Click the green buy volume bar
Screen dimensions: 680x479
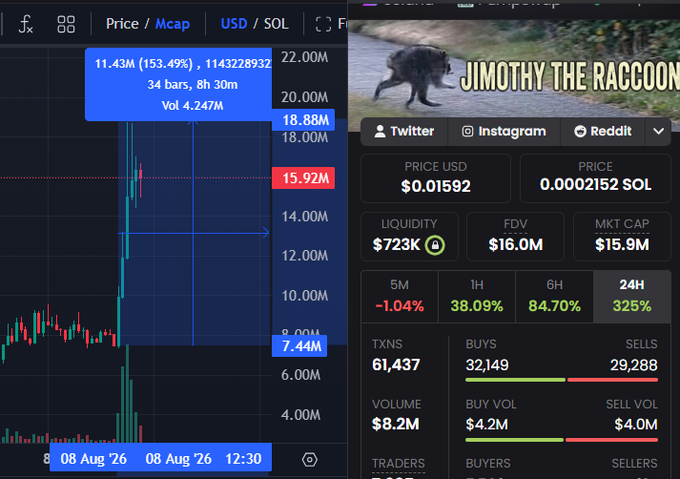point(514,440)
